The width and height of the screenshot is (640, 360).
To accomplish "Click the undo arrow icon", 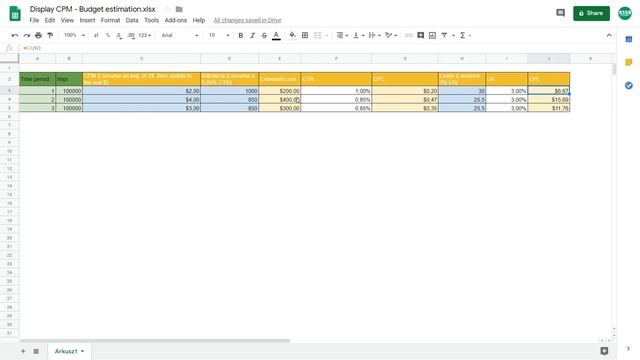I will [x=15, y=36].
